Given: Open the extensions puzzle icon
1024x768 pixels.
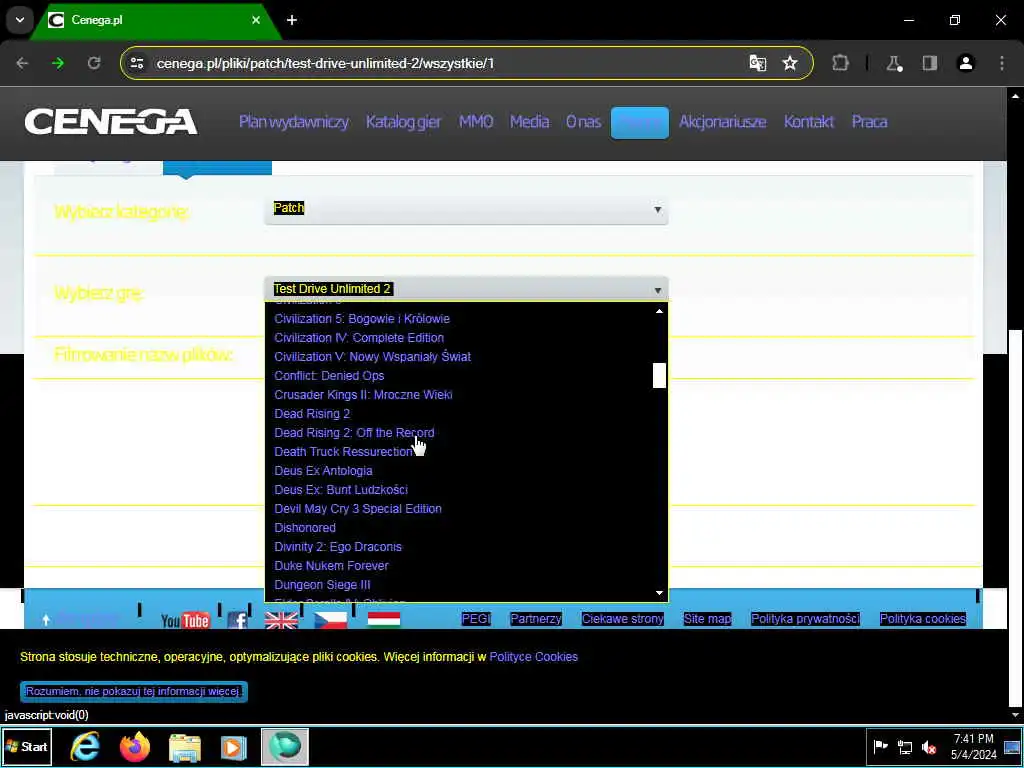Looking at the screenshot, I should click(x=840, y=63).
